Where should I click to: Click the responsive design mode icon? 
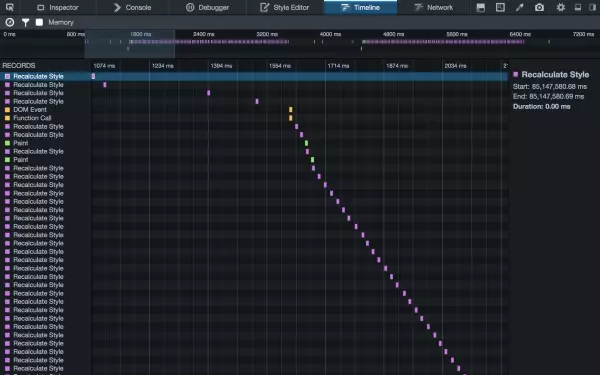click(500, 7)
